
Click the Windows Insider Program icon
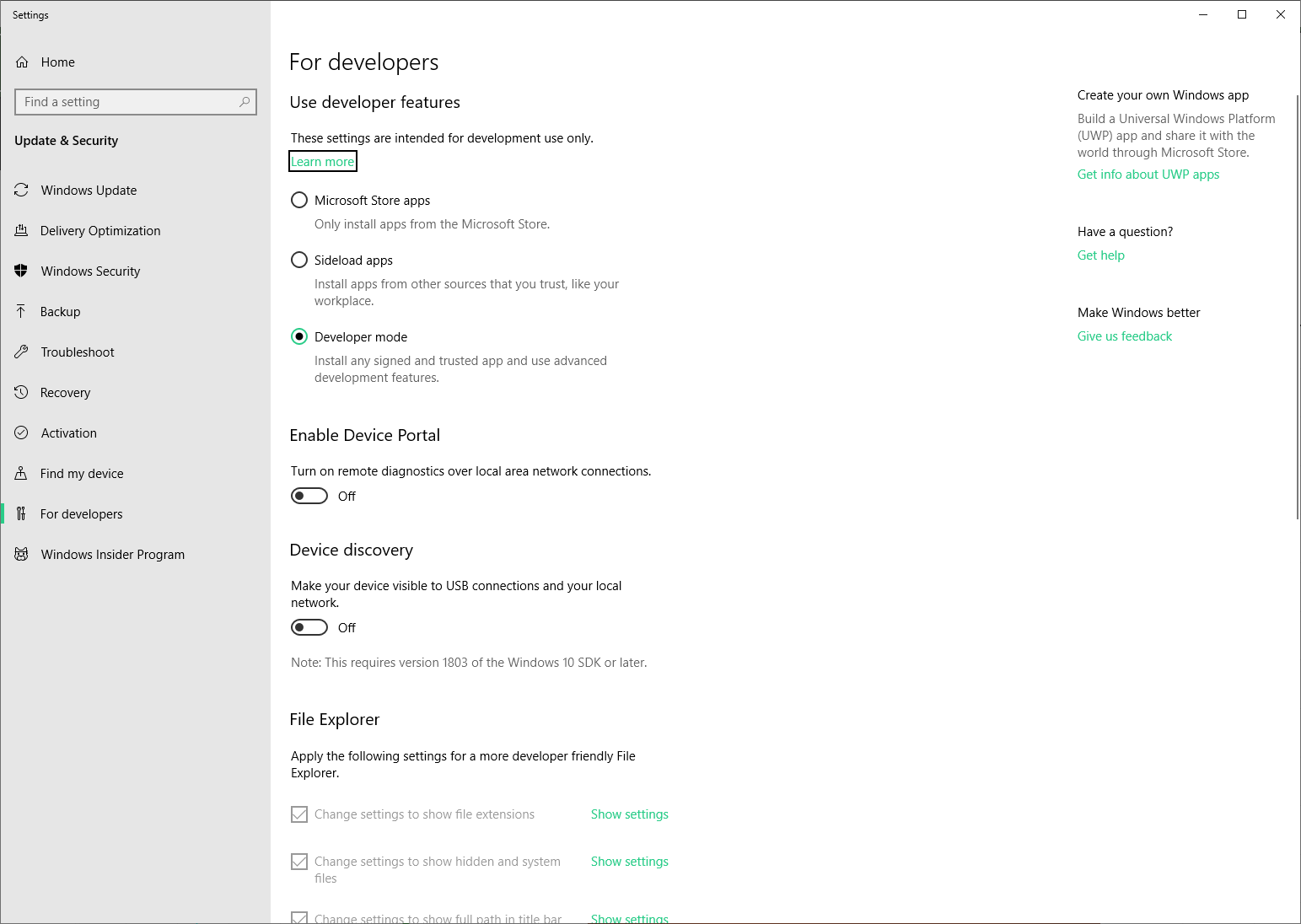(x=22, y=555)
